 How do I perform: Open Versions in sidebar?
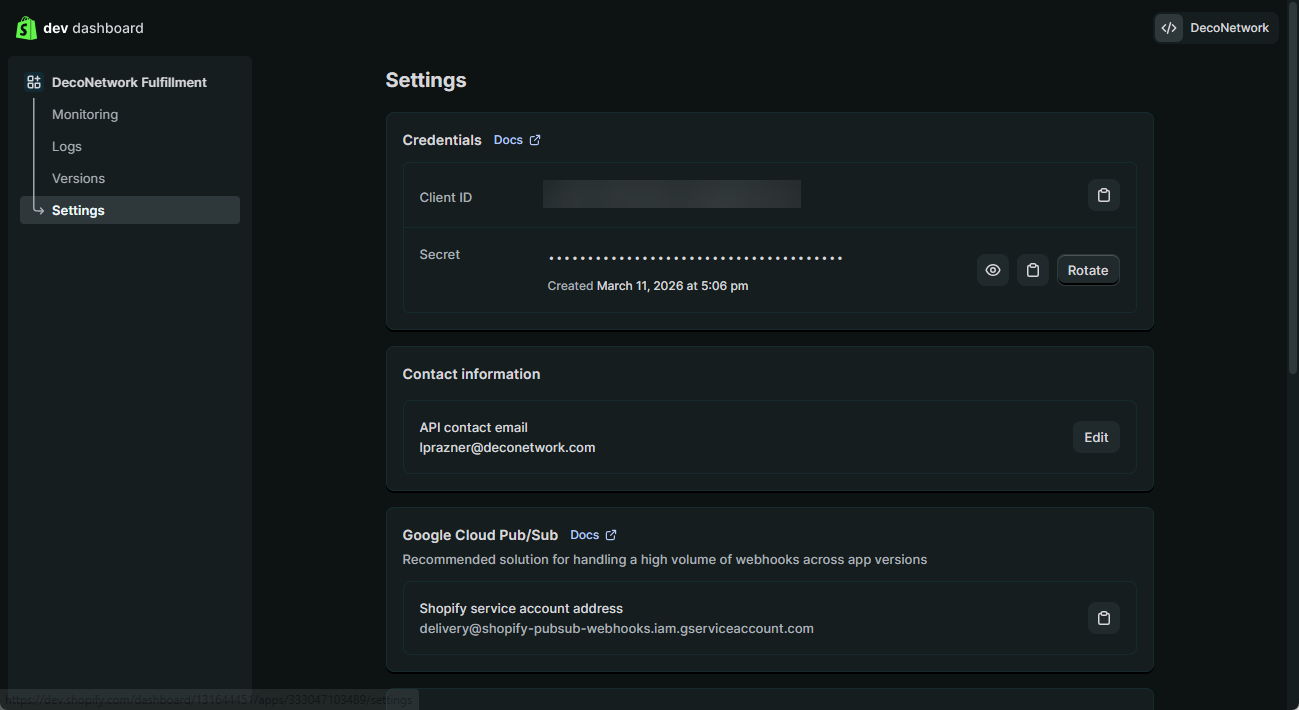pyautogui.click(x=78, y=178)
